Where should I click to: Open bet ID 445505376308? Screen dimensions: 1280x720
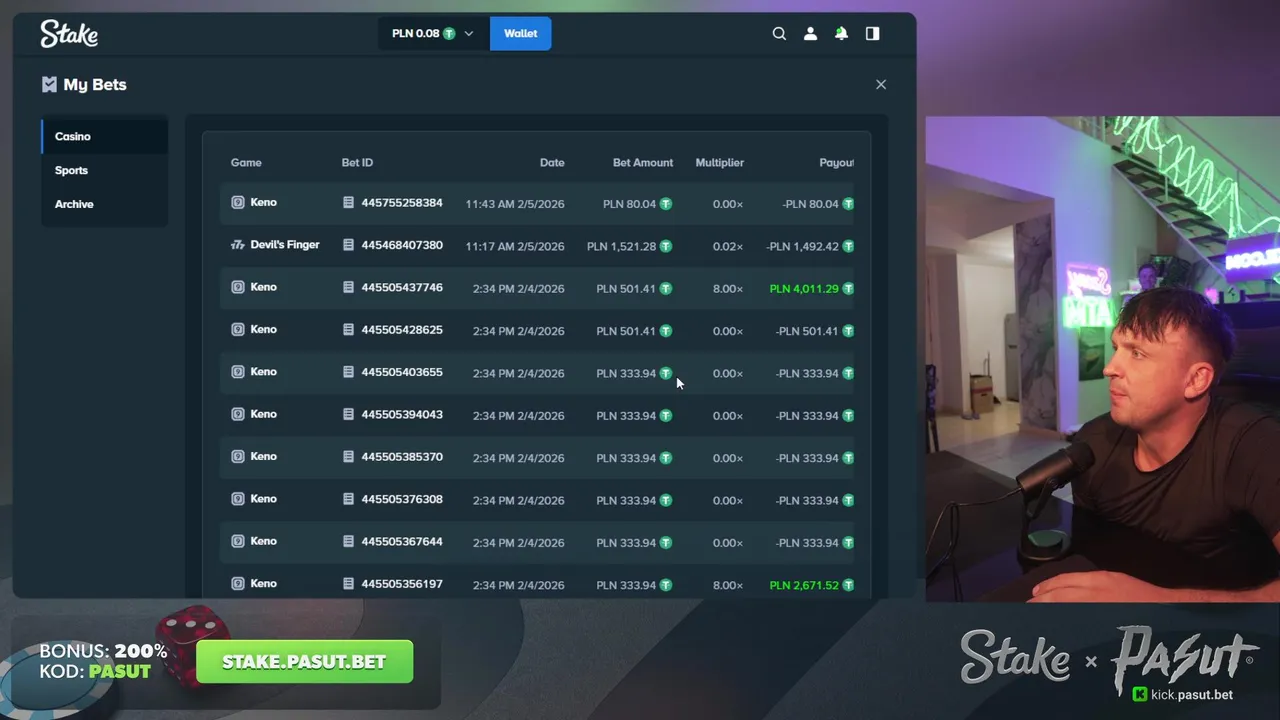(402, 499)
